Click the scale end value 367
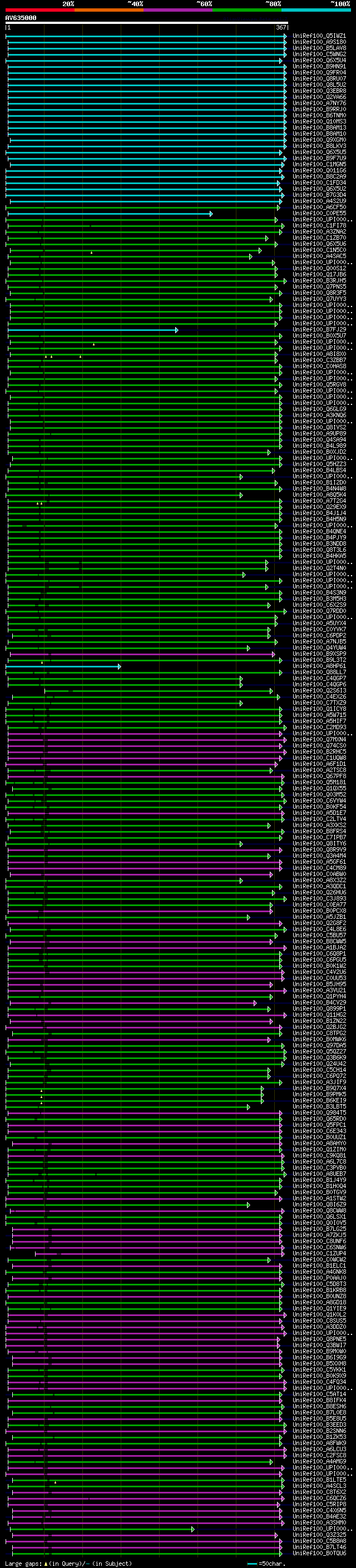Image resolution: width=356 pixels, height=1568 pixels. click(x=281, y=27)
